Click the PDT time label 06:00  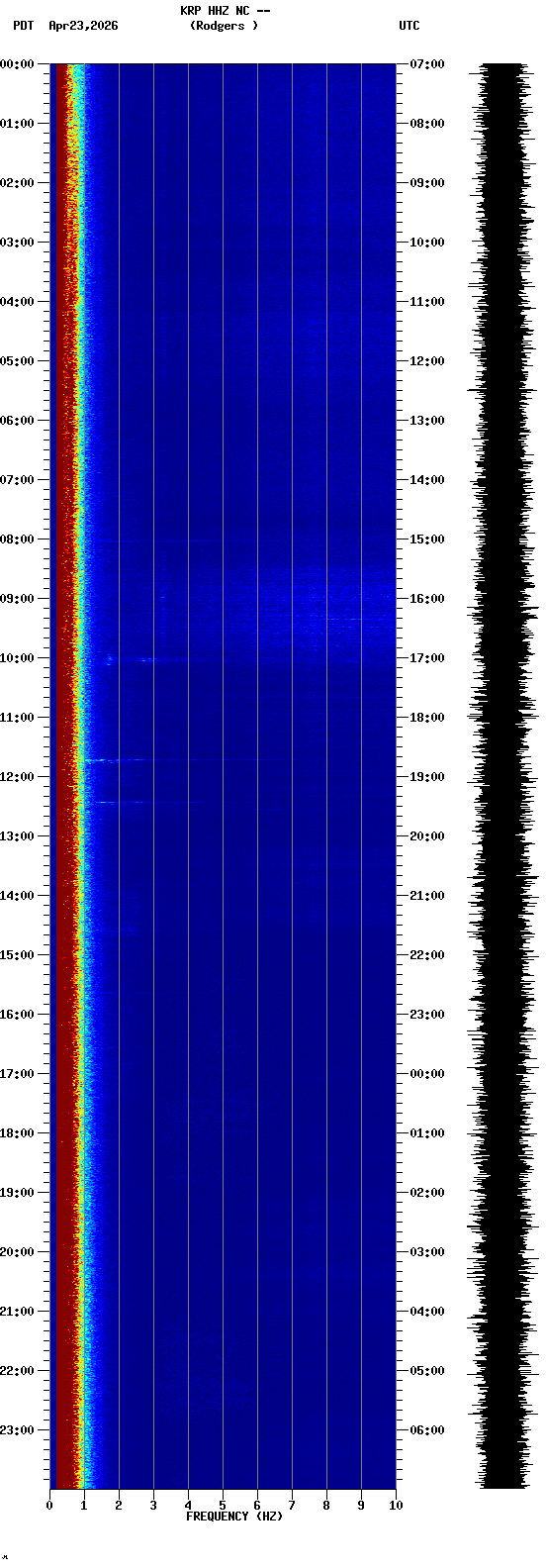[17, 421]
